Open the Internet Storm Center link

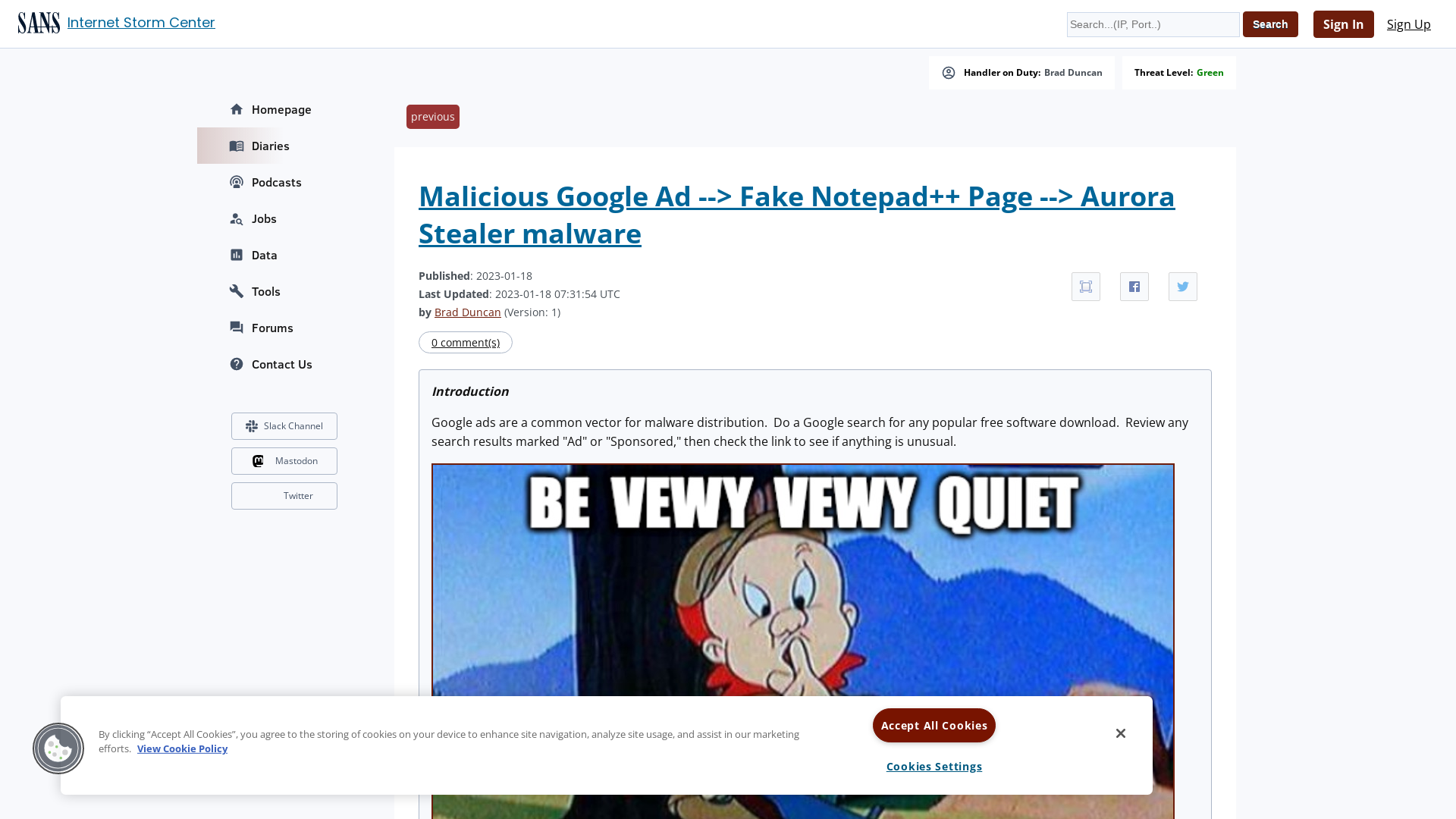(141, 23)
